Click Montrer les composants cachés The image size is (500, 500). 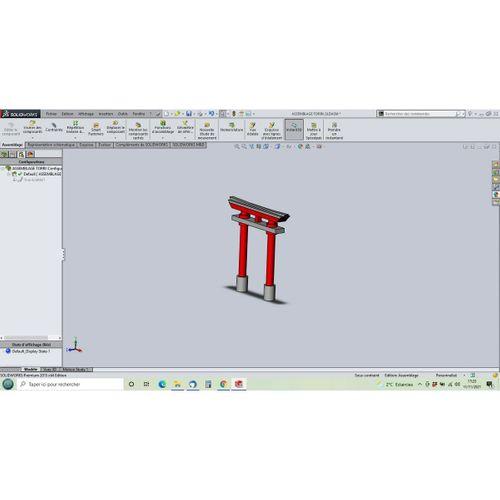pos(138,132)
